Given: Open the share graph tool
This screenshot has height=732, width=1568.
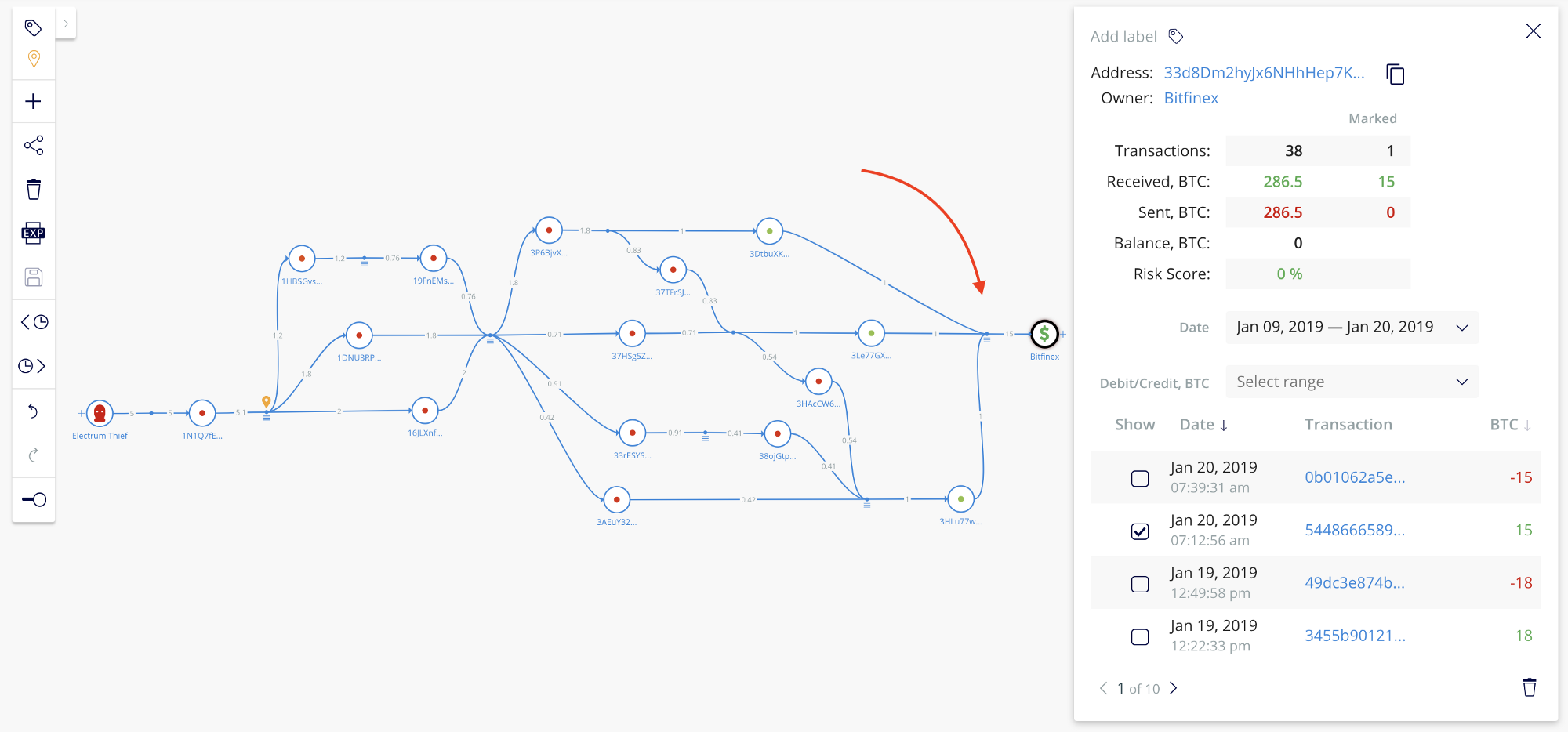Looking at the screenshot, I should click(33, 145).
